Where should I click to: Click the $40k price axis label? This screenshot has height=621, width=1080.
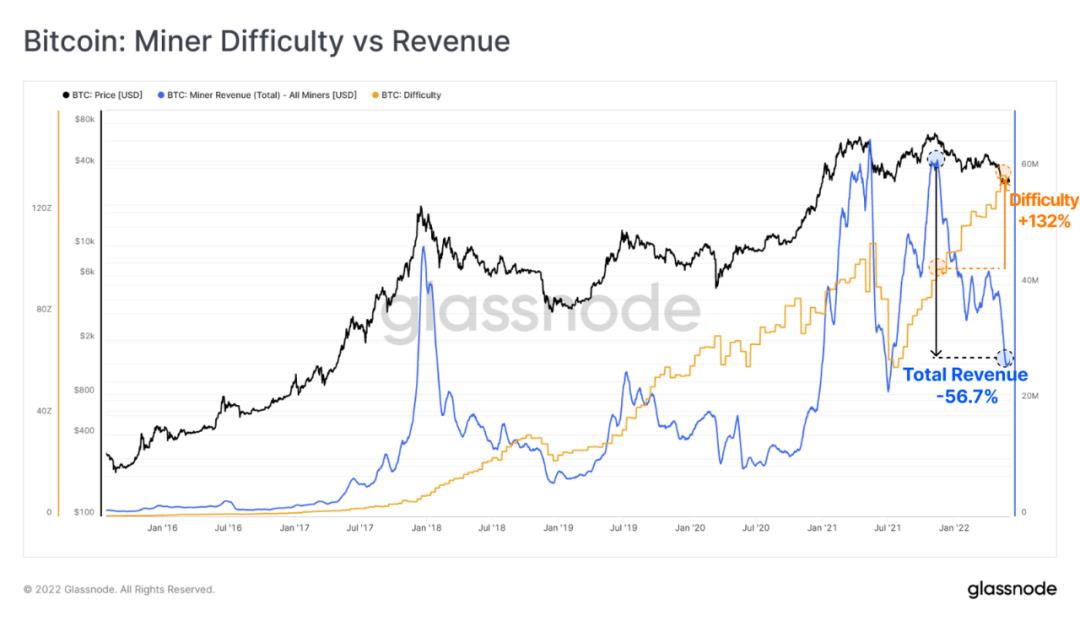[85, 160]
